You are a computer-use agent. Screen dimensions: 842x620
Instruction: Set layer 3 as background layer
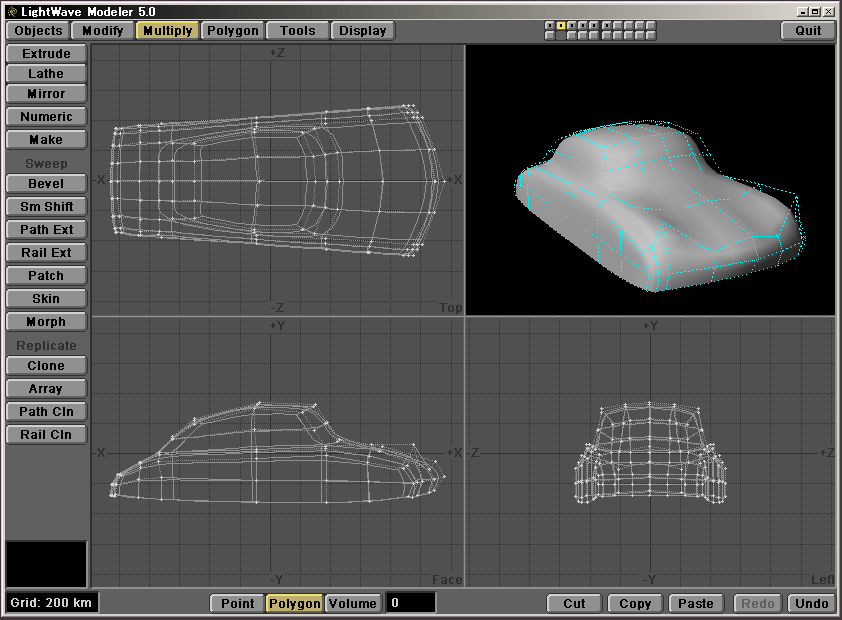tap(572, 36)
